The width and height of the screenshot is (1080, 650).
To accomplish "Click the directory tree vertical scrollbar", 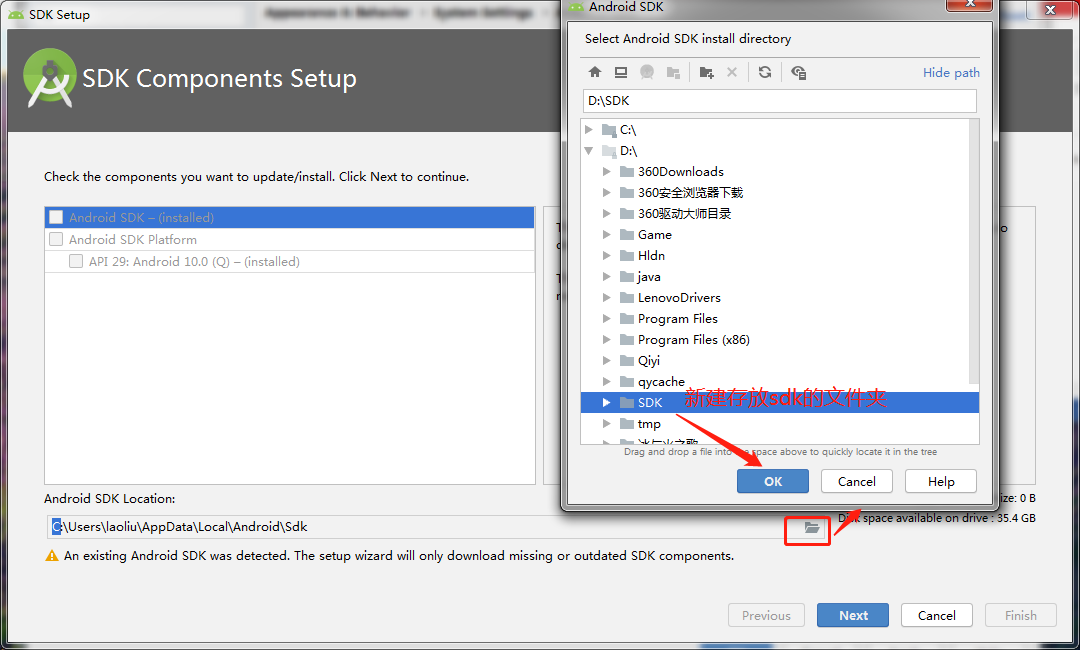I will tap(974, 251).
